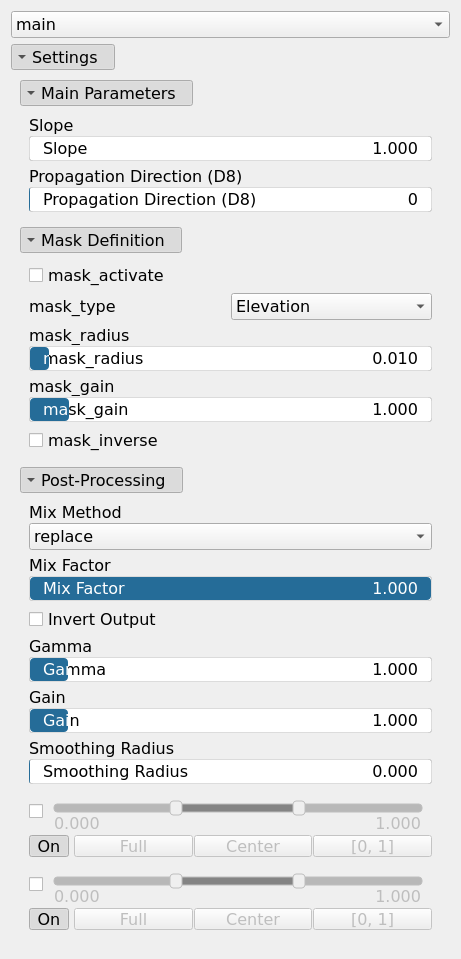The height and width of the screenshot is (959, 461).
Task: Enable the mask_activate checkbox
Action: 36,275
